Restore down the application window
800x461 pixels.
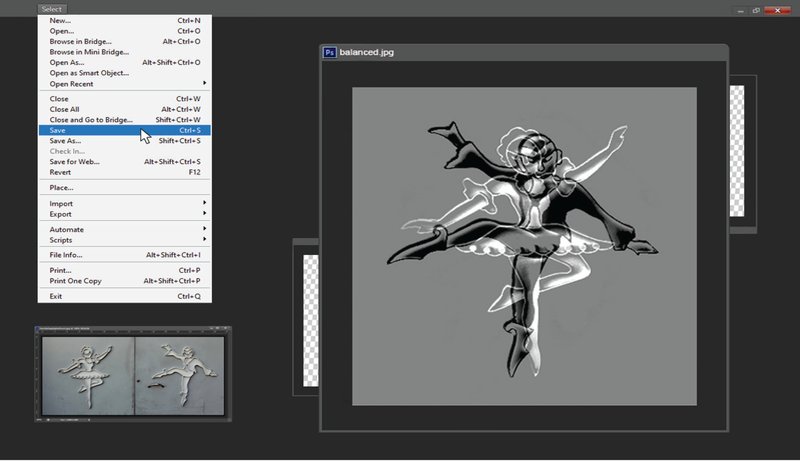click(756, 10)
